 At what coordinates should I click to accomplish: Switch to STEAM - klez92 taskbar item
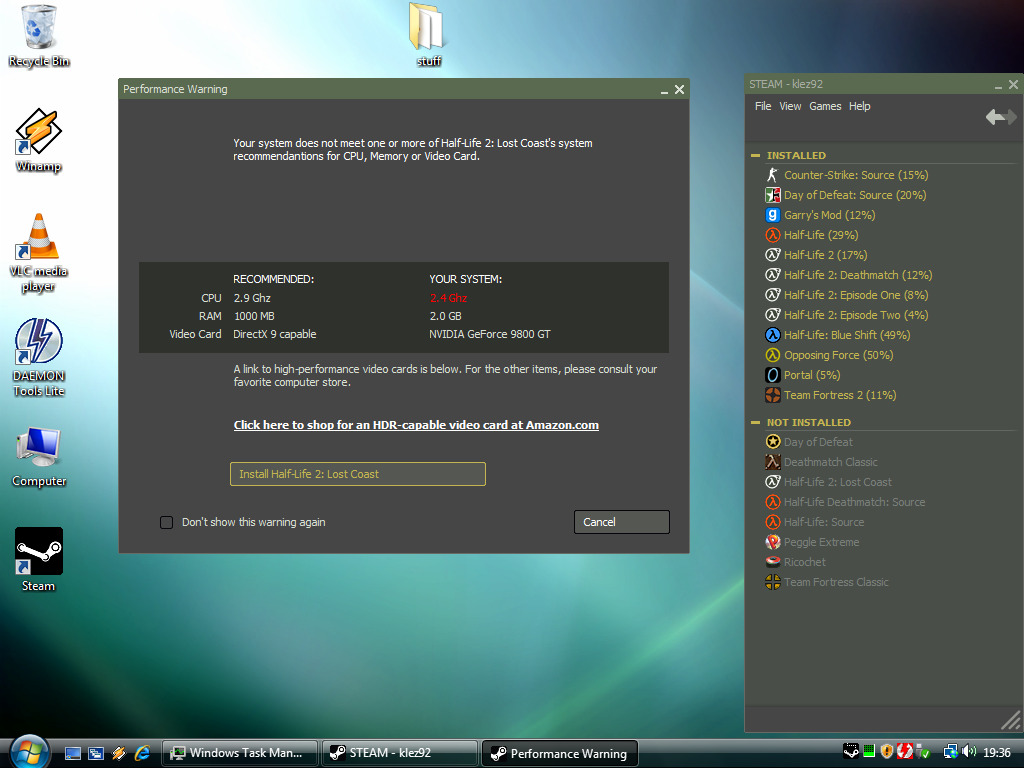tap(399, 753)
